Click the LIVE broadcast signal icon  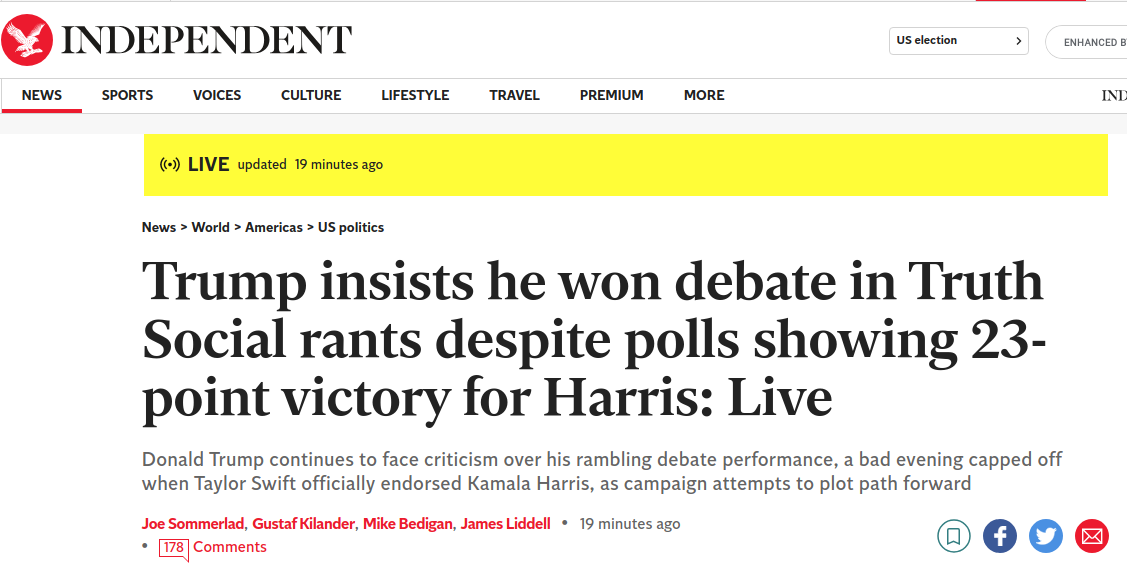(x=170, y=165)
